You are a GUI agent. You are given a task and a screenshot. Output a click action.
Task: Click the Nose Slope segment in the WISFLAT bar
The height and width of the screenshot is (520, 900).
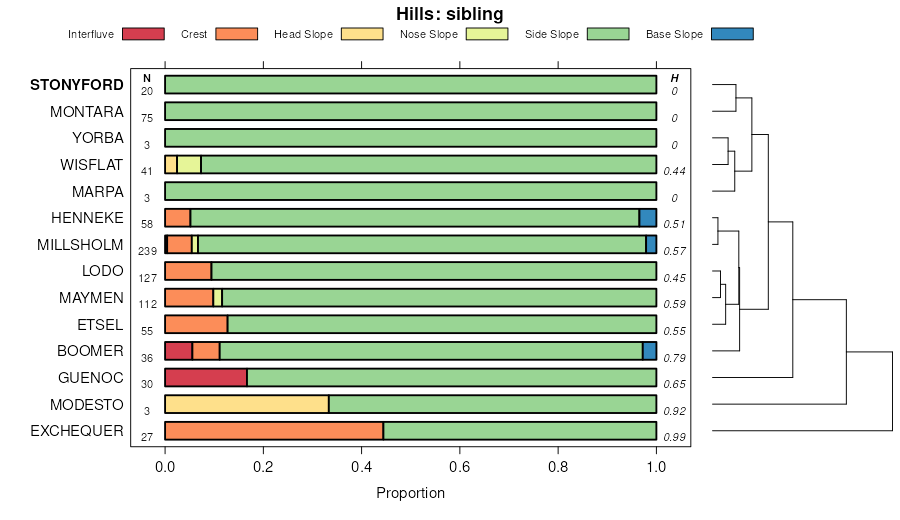189,164
